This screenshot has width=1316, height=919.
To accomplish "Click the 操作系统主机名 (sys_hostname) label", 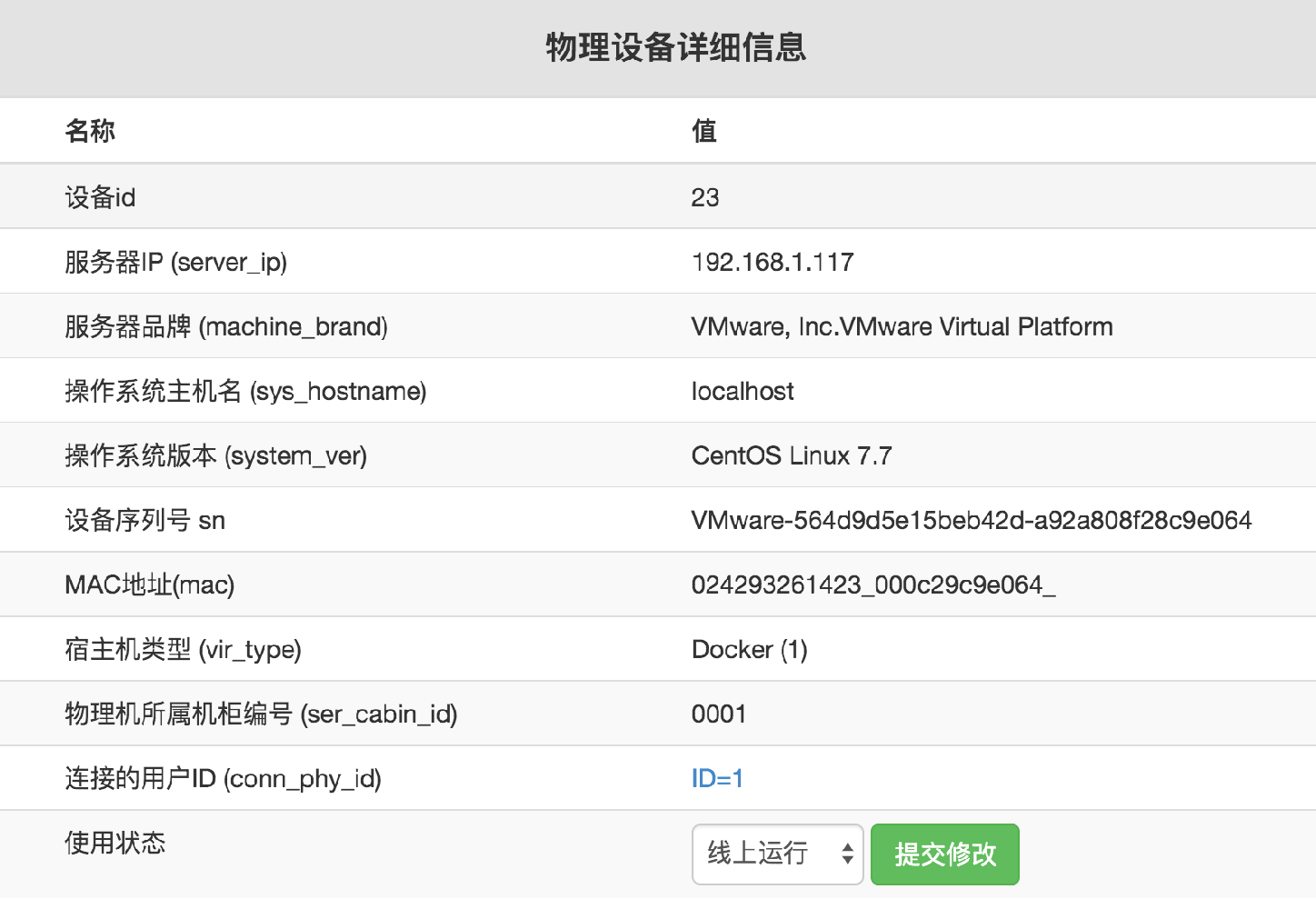I will click(245, 391).
